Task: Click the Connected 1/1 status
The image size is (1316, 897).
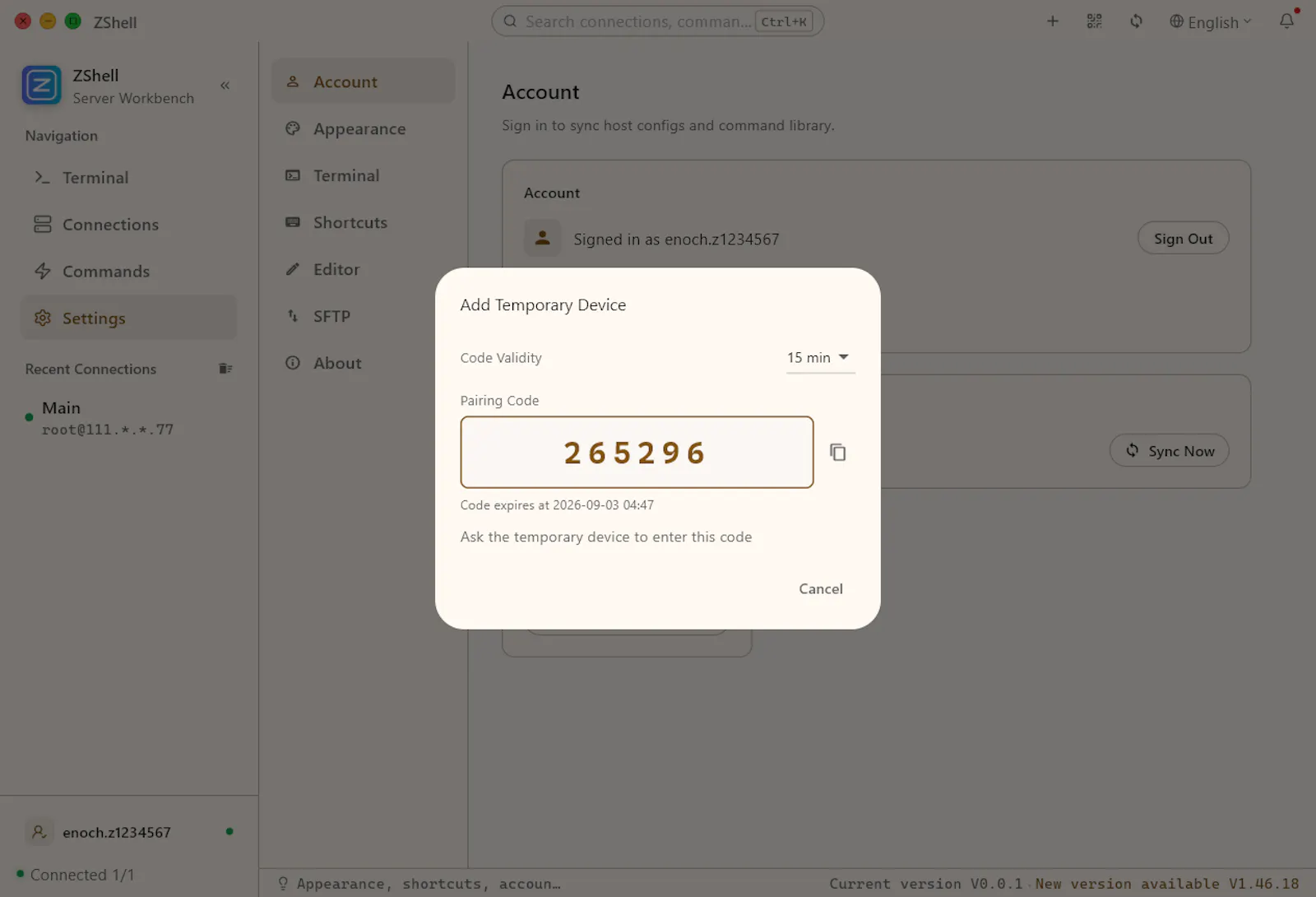Action: [75, 875]
